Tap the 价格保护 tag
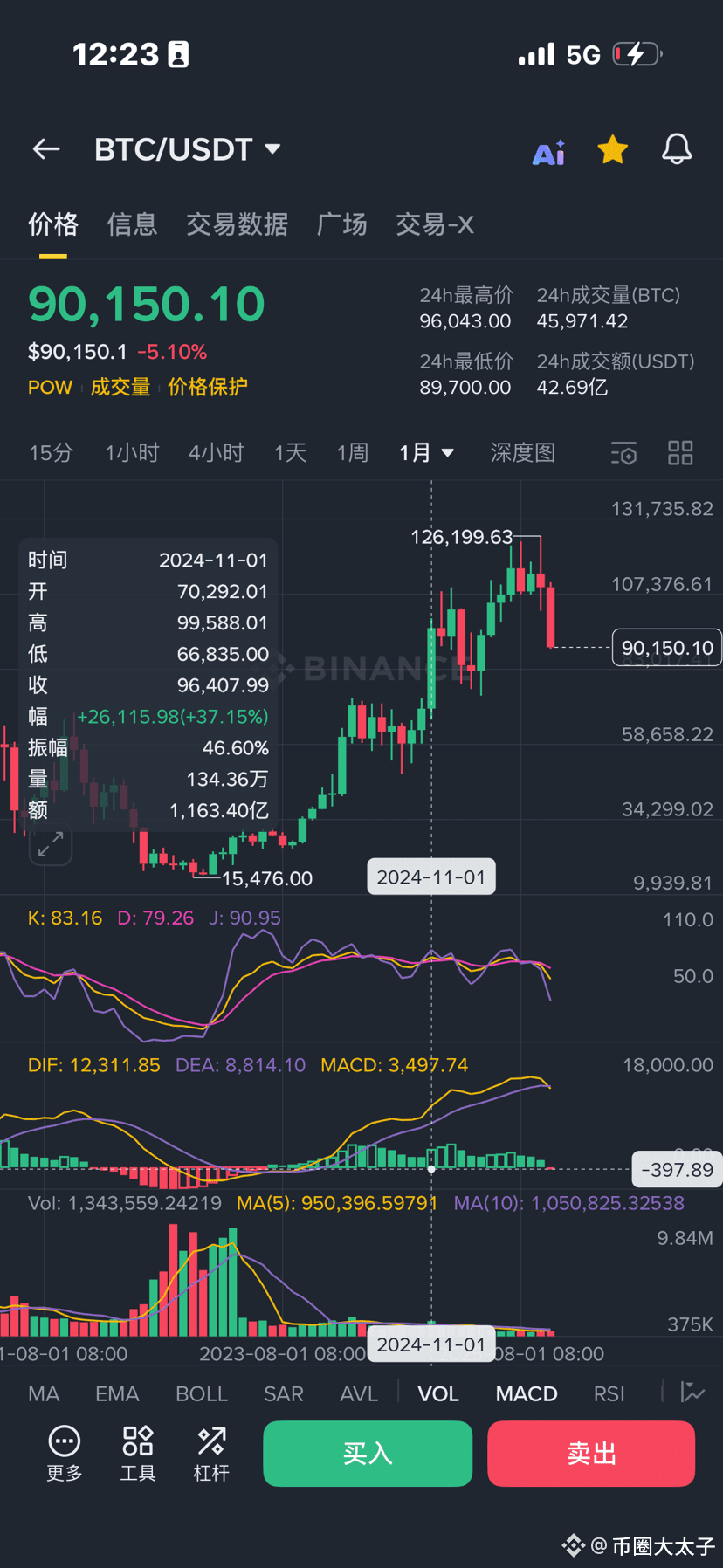723x1568 pixels. 208,387
